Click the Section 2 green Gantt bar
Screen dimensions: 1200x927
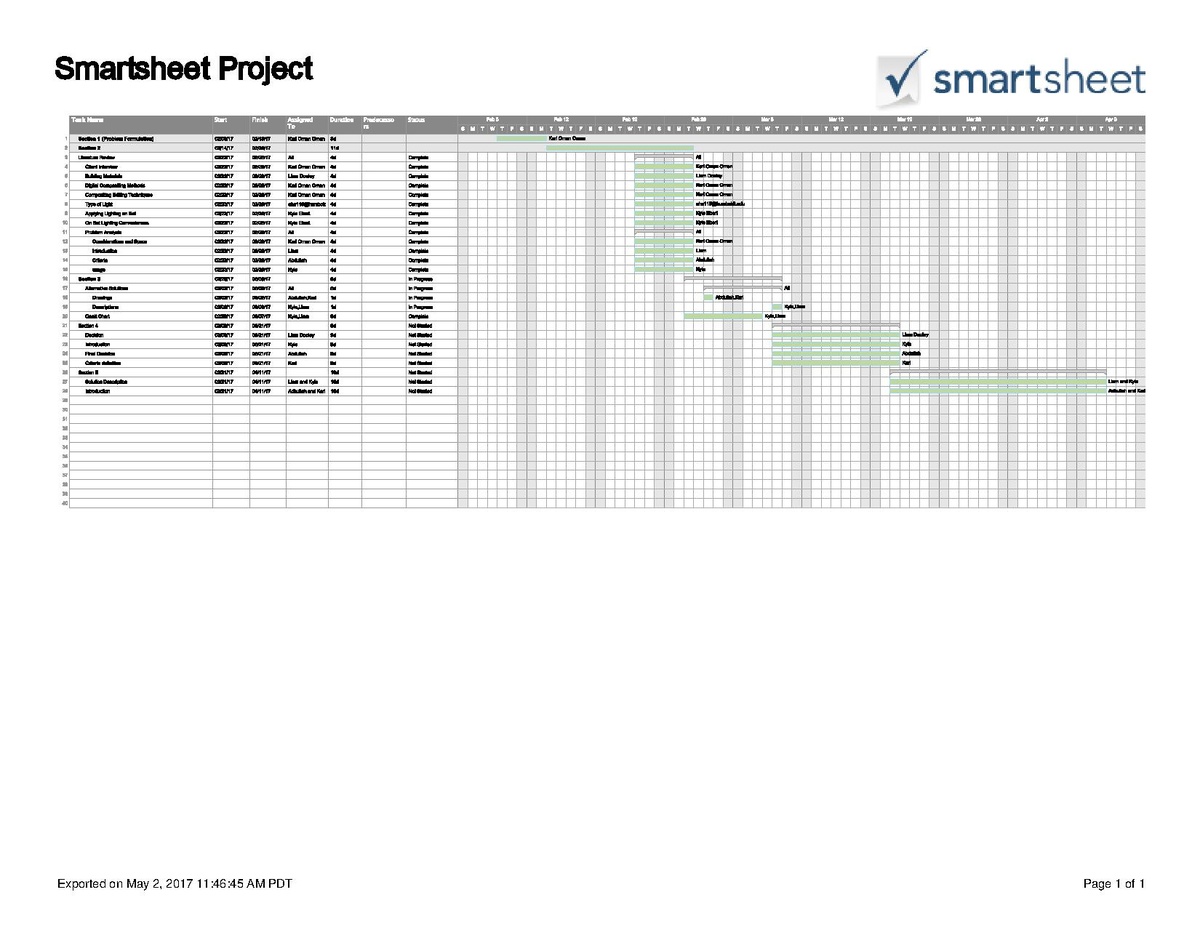(620, 148)
